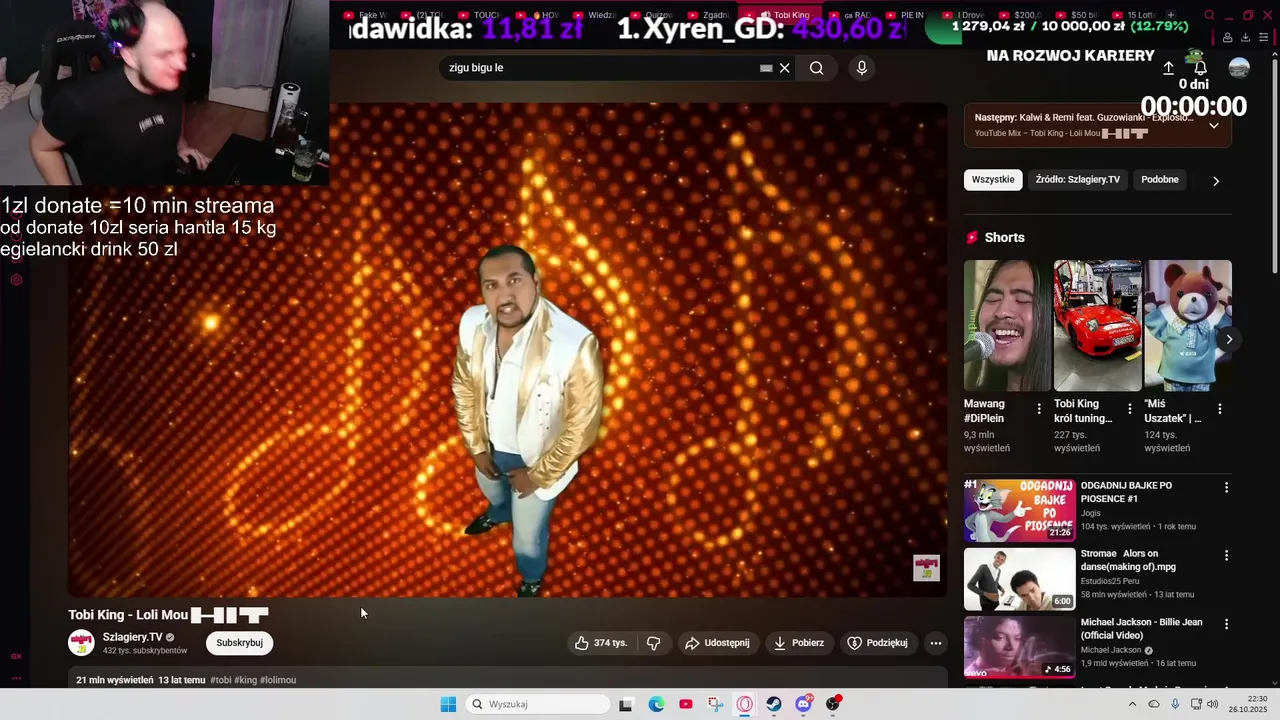Open options for ODGADNIJ BAJKE video

pyautogui.click(x=1226, y=487)
